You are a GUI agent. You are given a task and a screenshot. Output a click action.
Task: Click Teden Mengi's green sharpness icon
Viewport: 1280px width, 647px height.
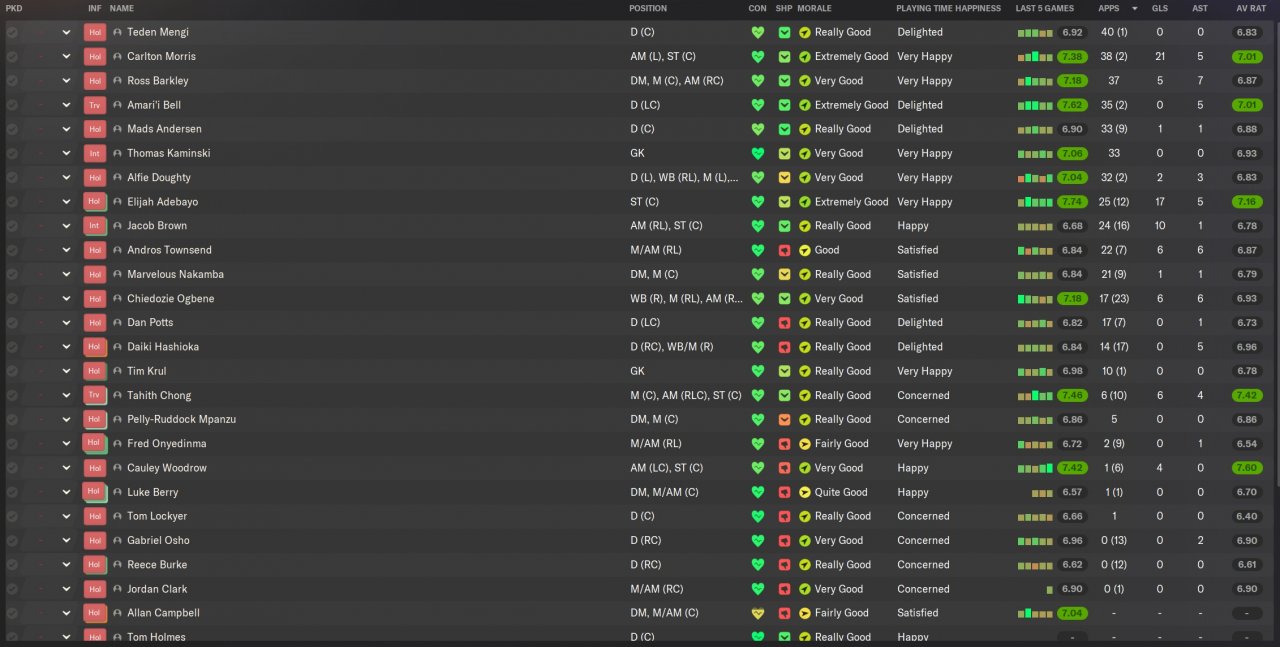pos(785,32)
